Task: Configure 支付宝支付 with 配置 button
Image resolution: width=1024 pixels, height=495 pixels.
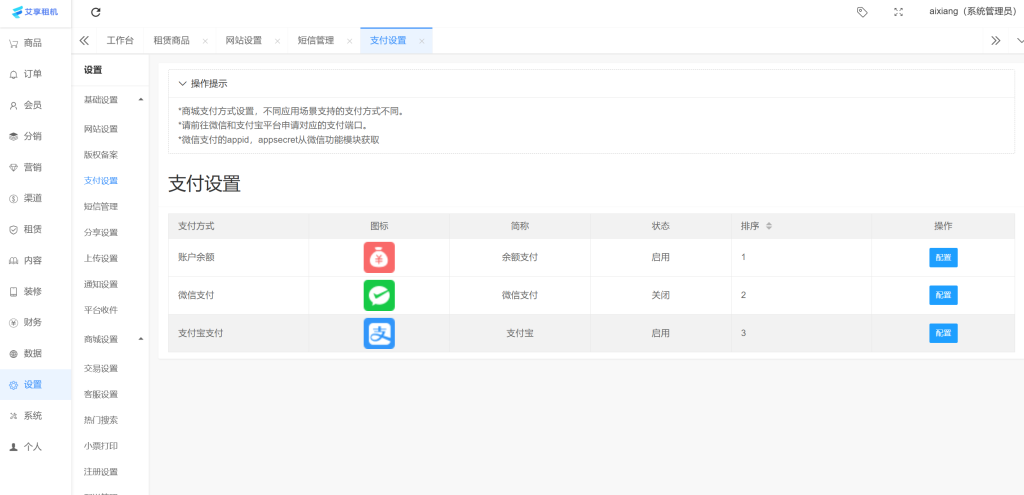Action: pos(943,333)
